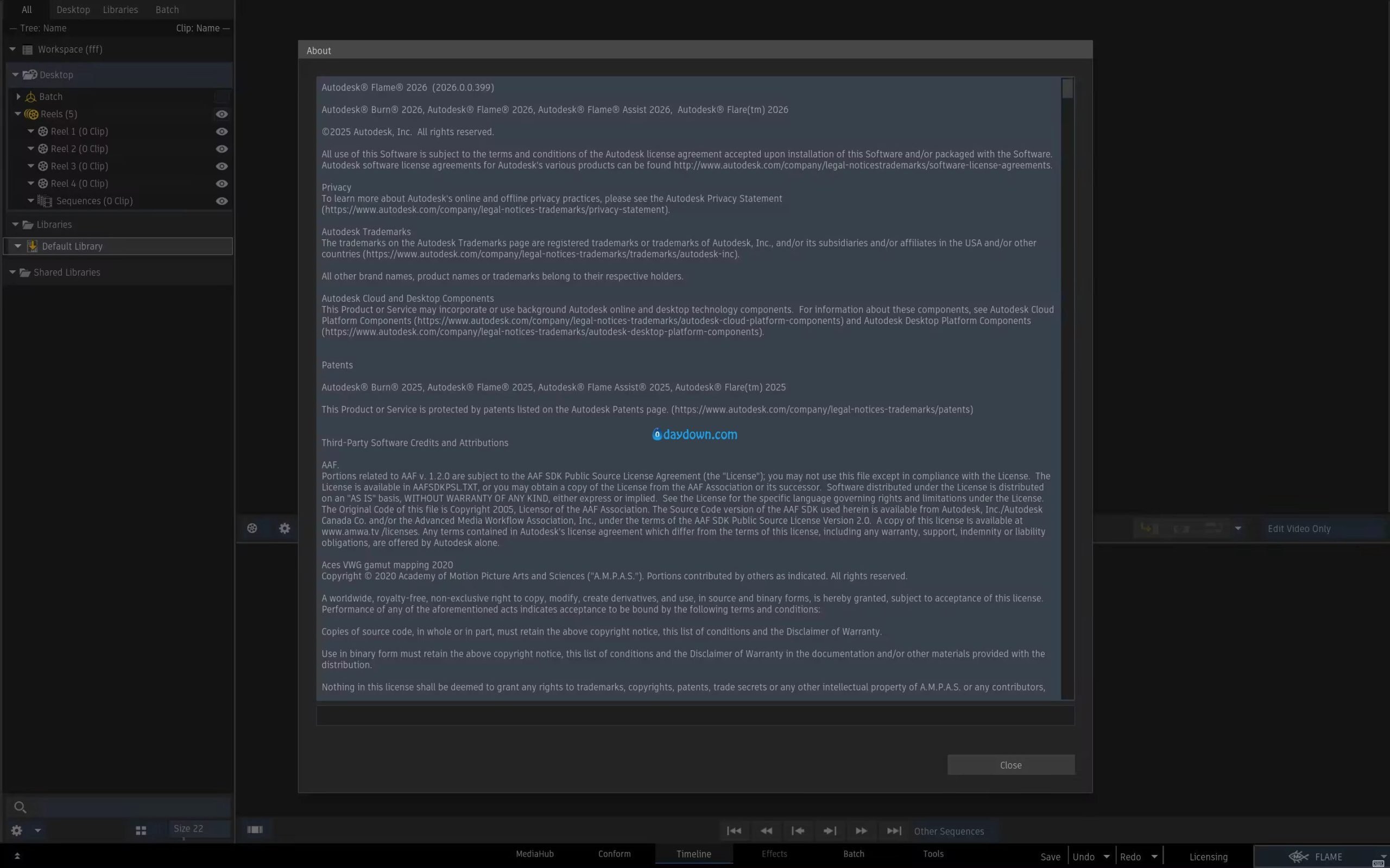Open the Redo history dropdown arrow
Viewport: 1390px width, 868px height.
point(1154,857)
